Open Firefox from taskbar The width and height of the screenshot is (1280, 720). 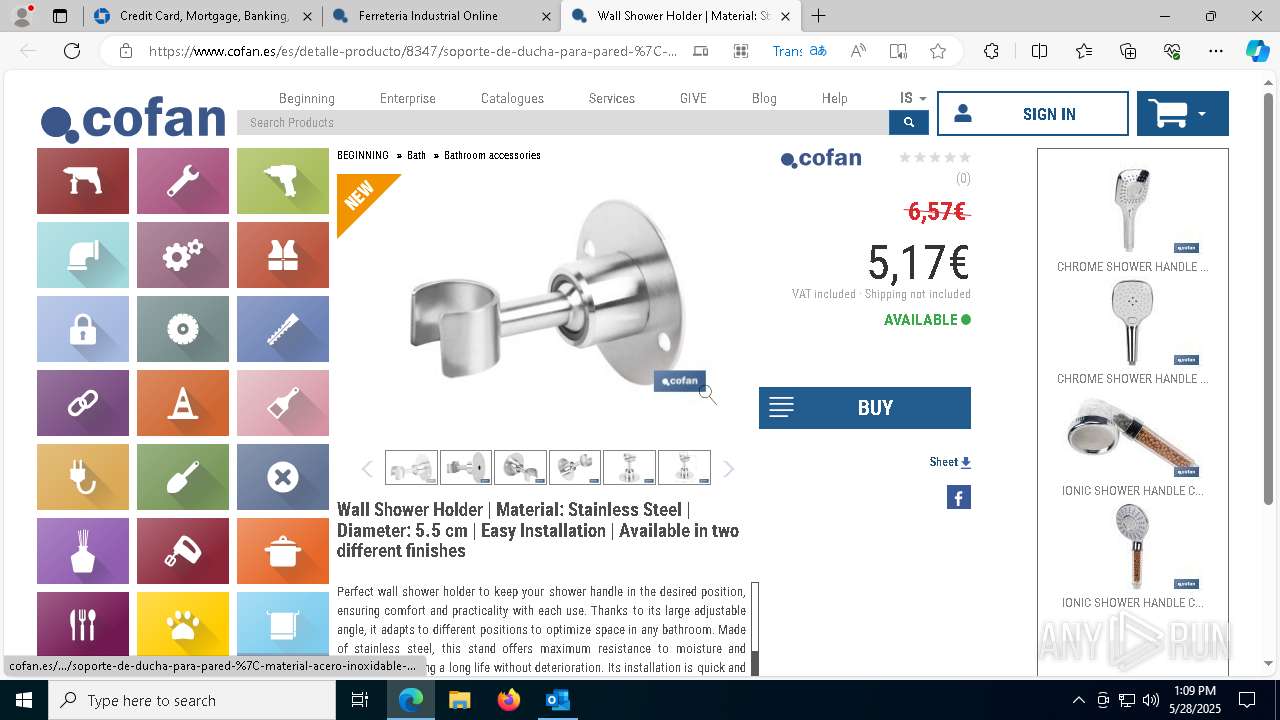pyautogui.click(x=508, y=700)
